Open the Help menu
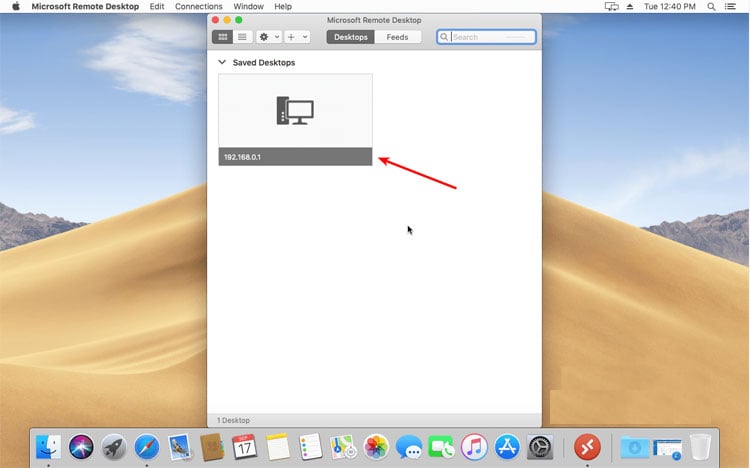Viewport: 750px width, 468px height. point(283,6)
